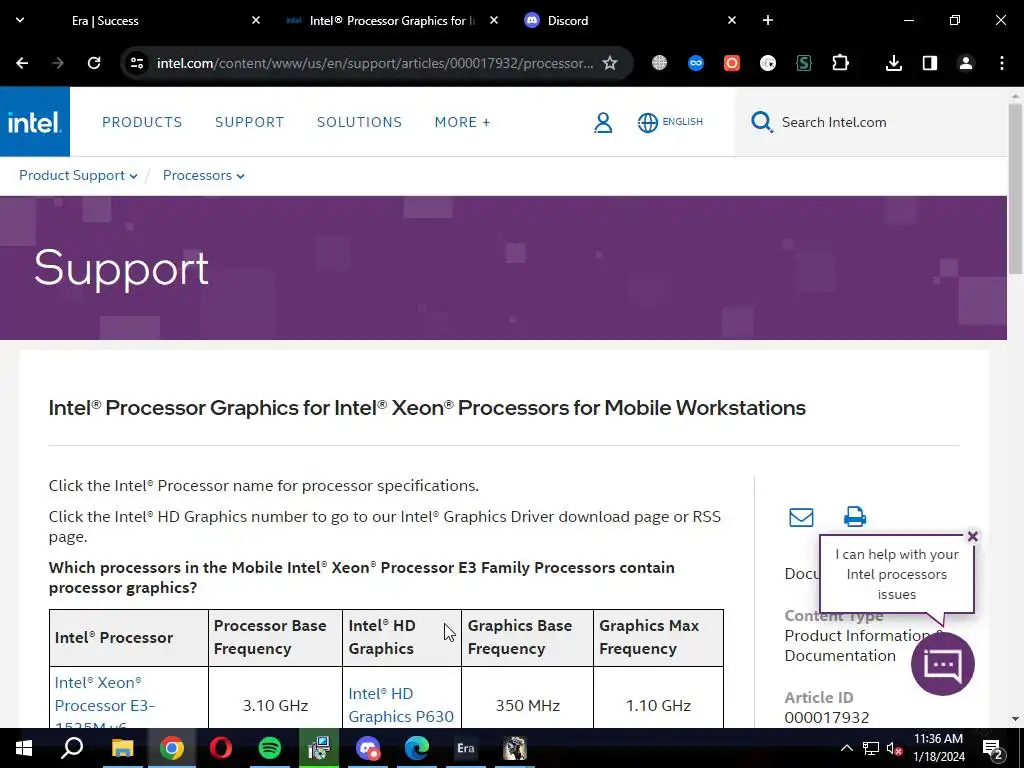
Task: Open Windows notification center
Action: pyautogui.click(x=993, y=749)
